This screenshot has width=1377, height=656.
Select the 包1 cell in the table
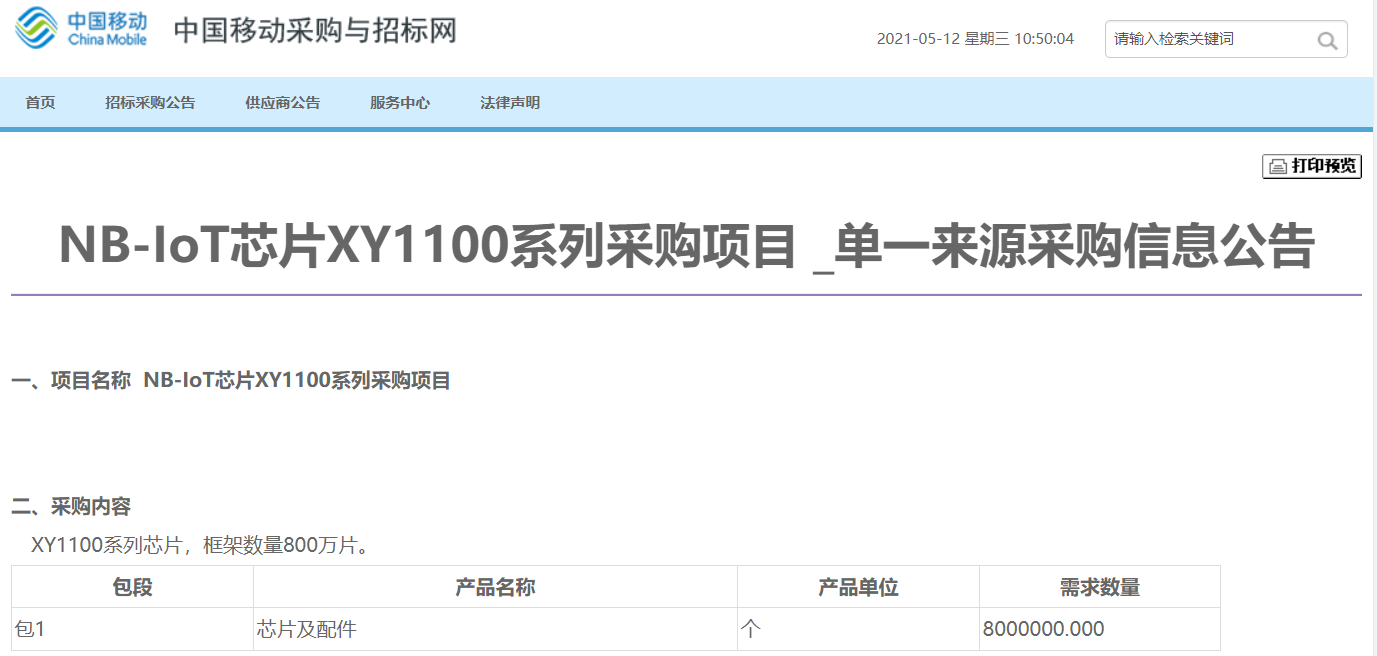[27, 628]
